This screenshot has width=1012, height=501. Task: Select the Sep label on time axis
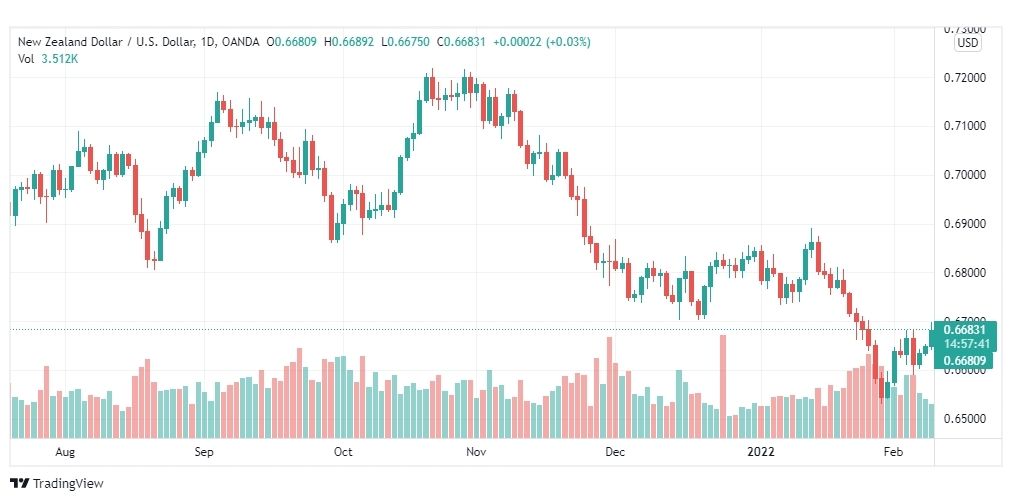[204, 452]
